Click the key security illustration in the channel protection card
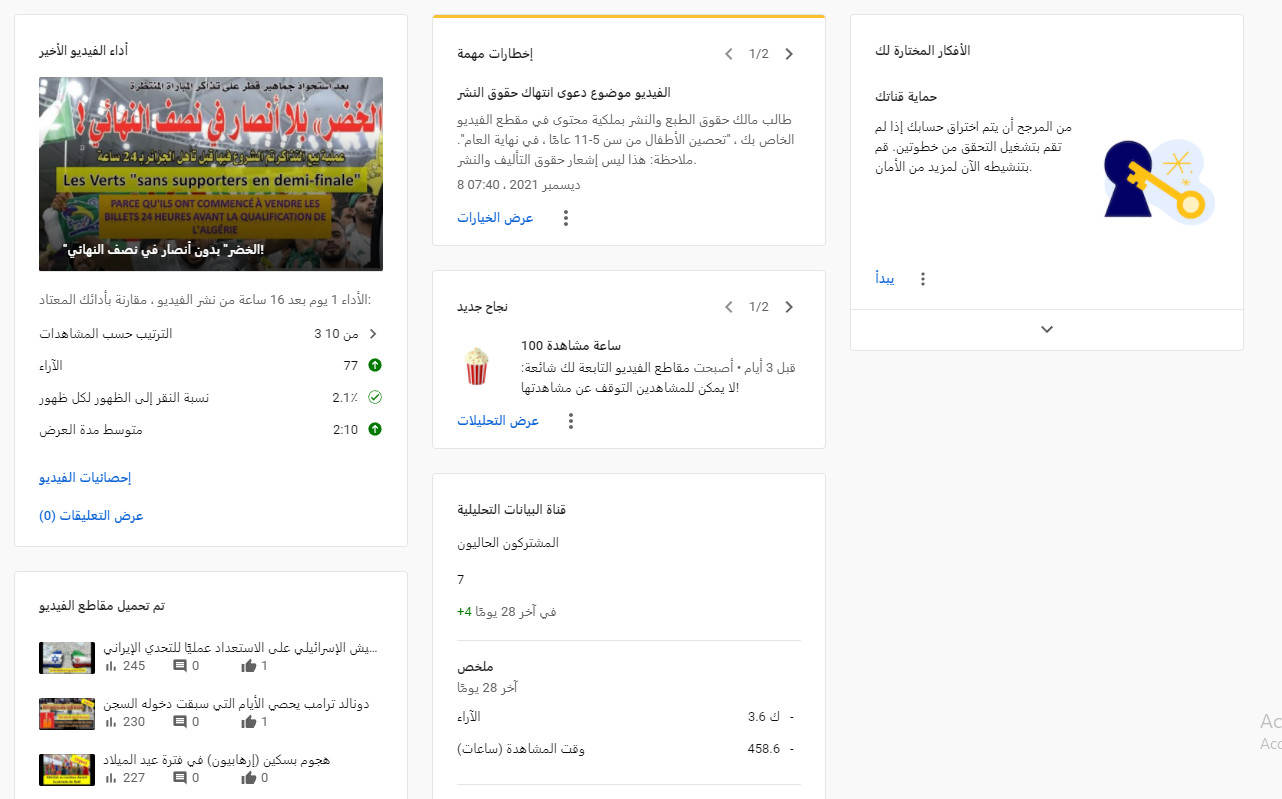This screenshot has height=799, width=1282. tap(1157, 178)
